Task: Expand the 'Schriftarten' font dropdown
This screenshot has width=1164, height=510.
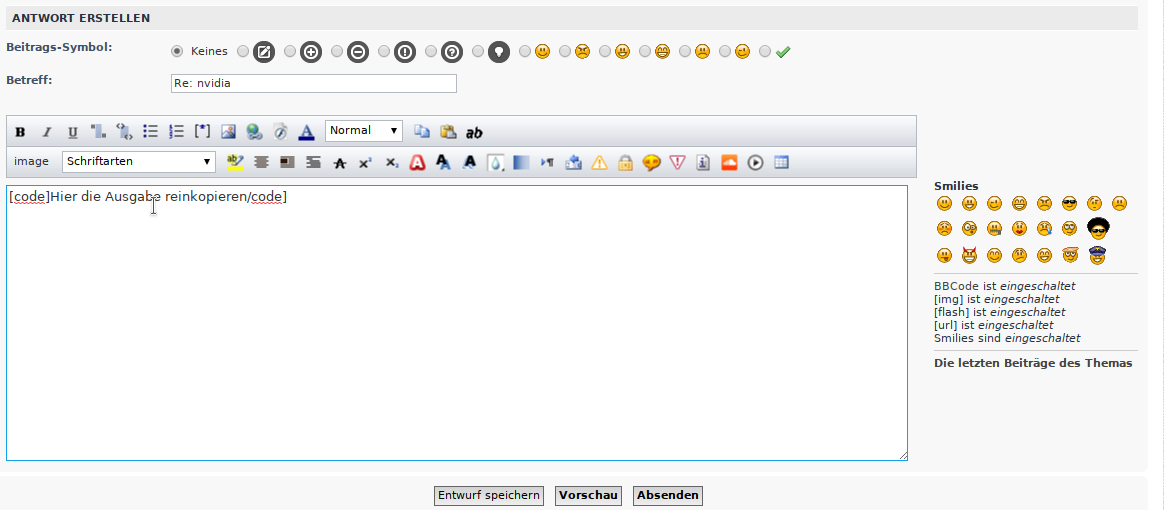Action: pos(139,161)
